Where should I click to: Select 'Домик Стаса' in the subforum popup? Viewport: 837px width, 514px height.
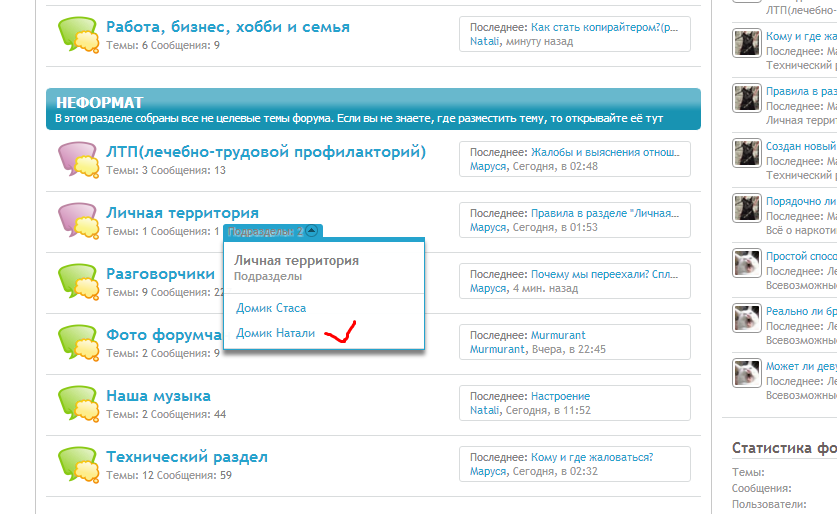(x=271, y=308)
